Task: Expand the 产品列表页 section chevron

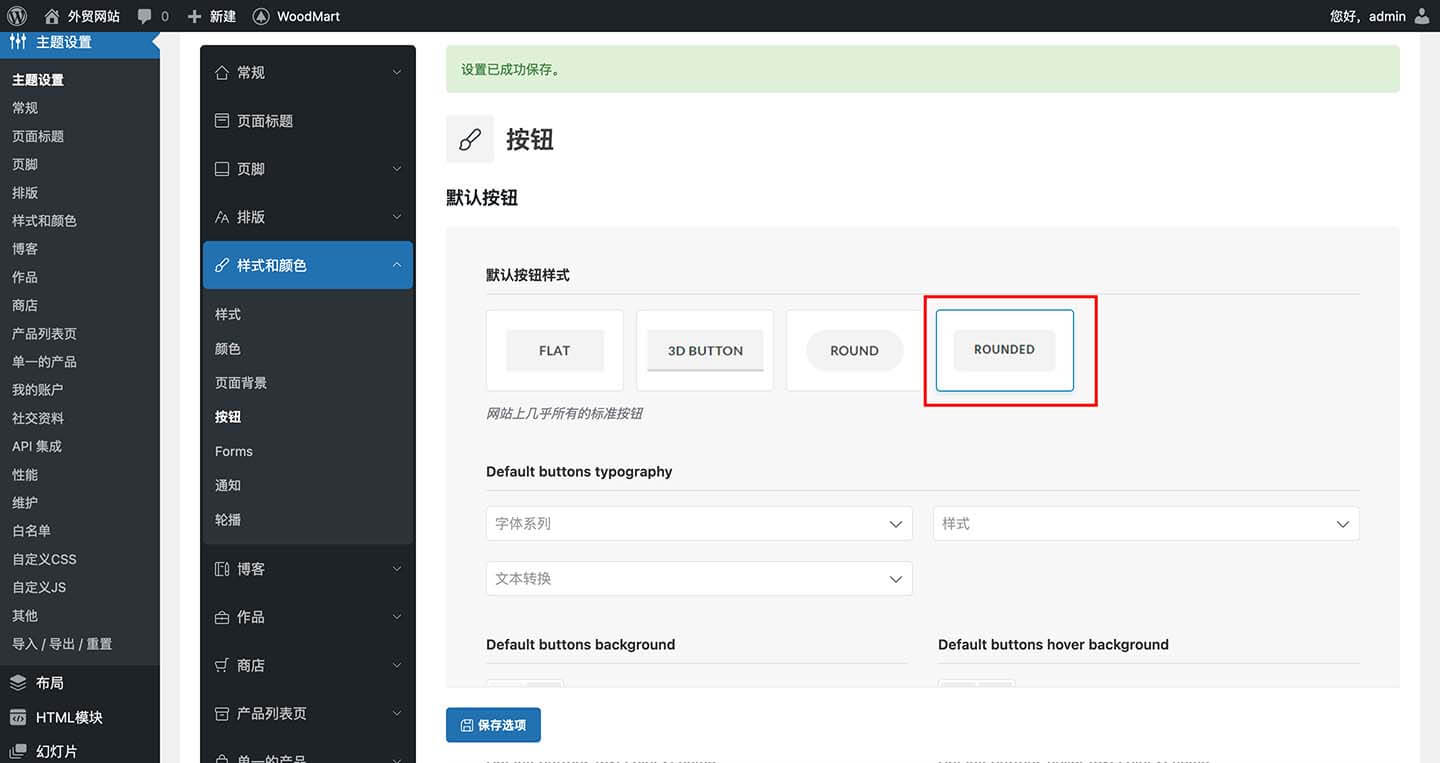Action: click(397, 713)
